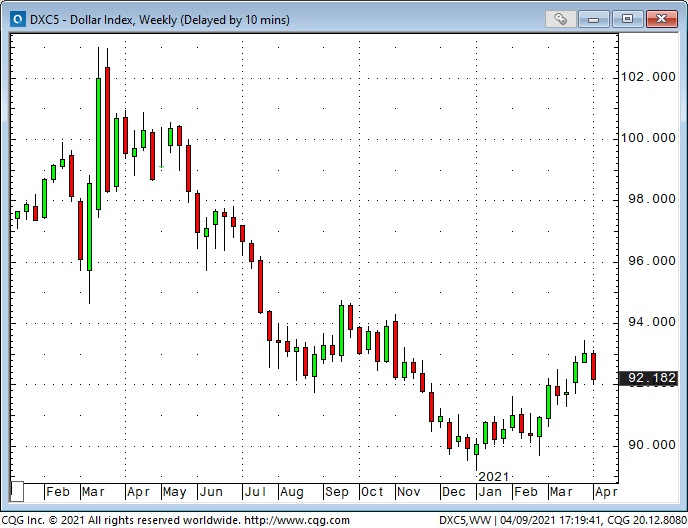Click the May time axis label
Image resolution: width=688 pixels, height=528 pixels.
pyautogui.click(x=174, y=492)
